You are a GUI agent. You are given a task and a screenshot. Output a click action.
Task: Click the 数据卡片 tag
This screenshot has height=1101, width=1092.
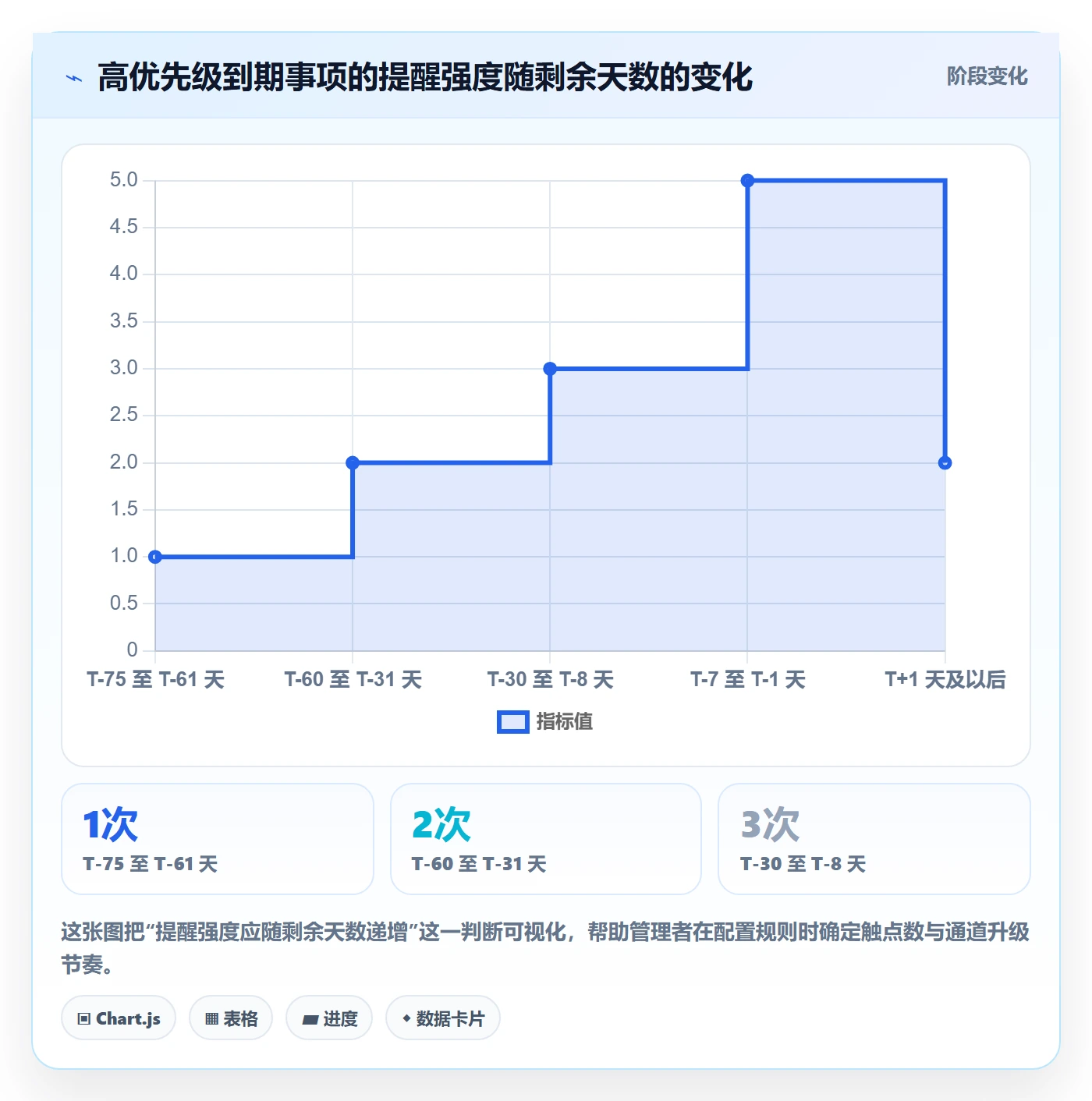[x=443, y=1018]
